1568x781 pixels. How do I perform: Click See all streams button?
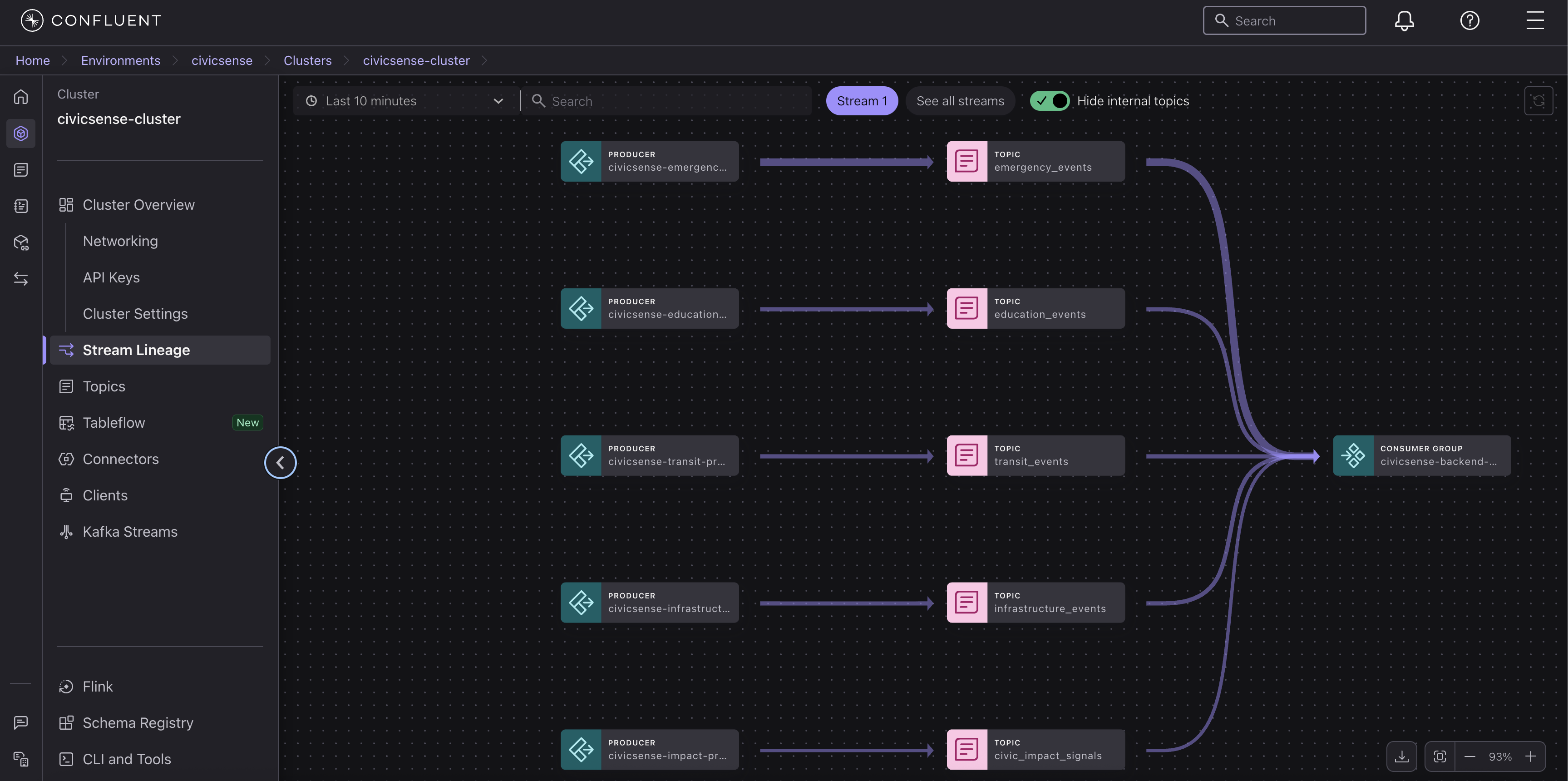[960, 101]
